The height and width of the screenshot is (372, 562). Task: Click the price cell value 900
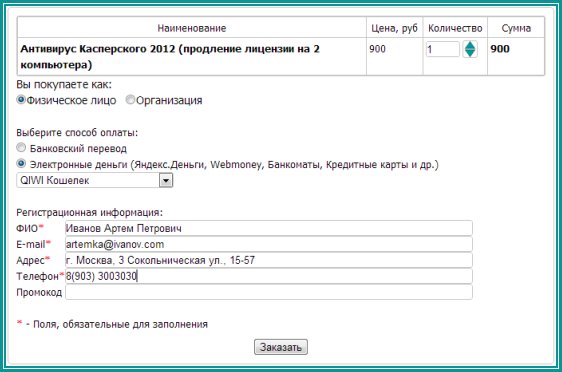[377, 49]
